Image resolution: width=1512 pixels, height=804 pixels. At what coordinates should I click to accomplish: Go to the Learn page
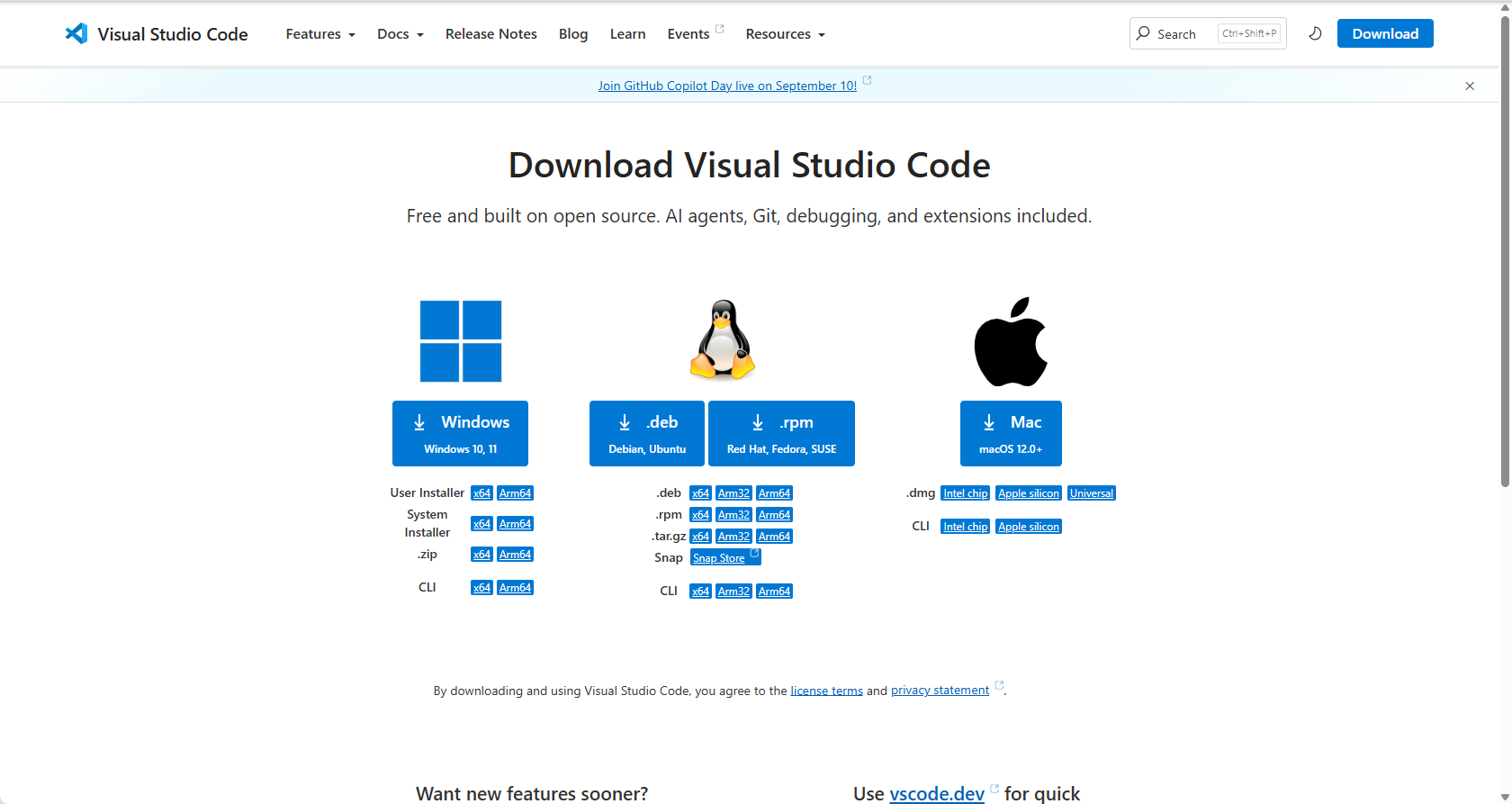(x=627, y=34)
